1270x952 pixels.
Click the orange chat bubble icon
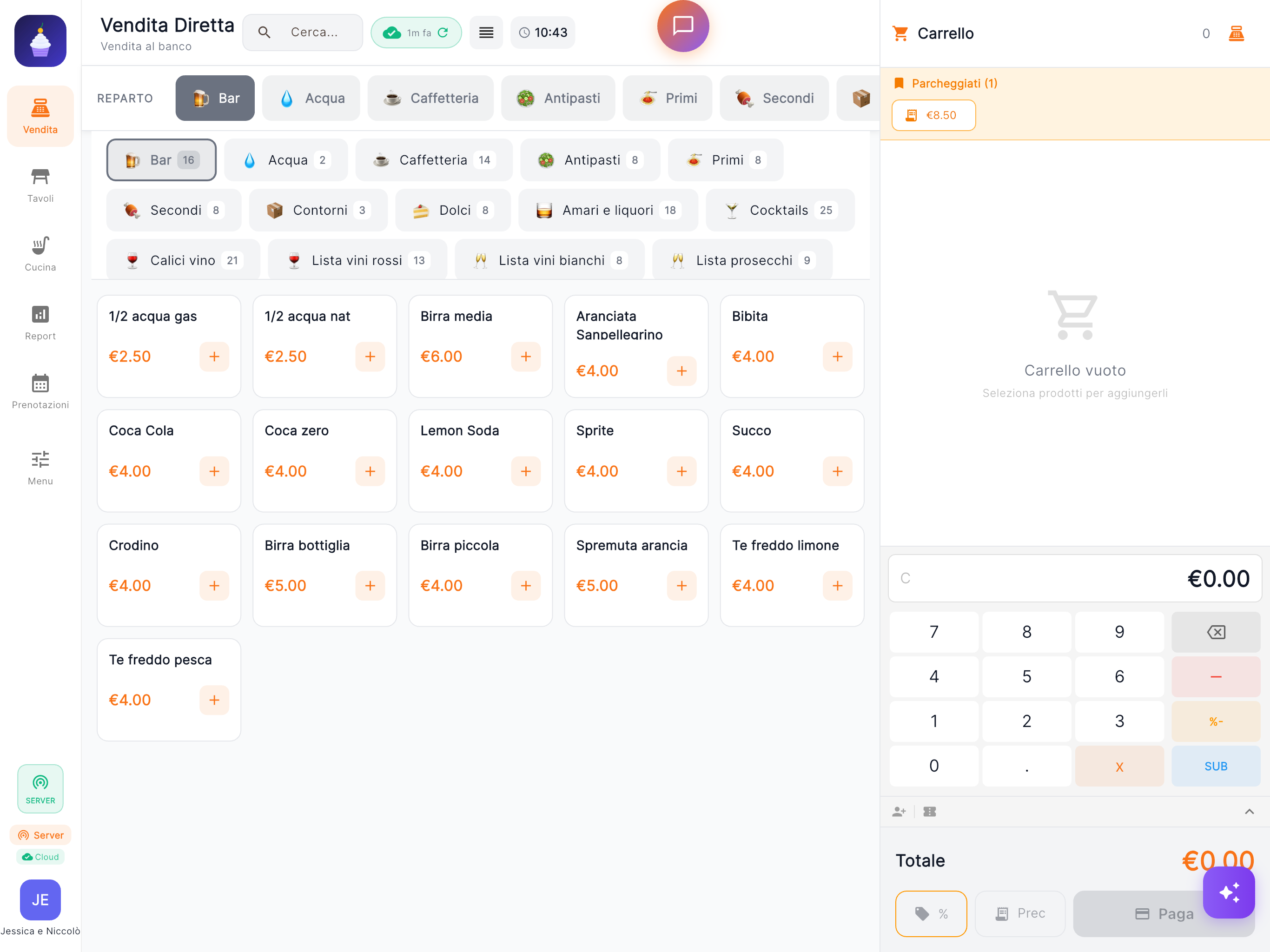(683, 26)
